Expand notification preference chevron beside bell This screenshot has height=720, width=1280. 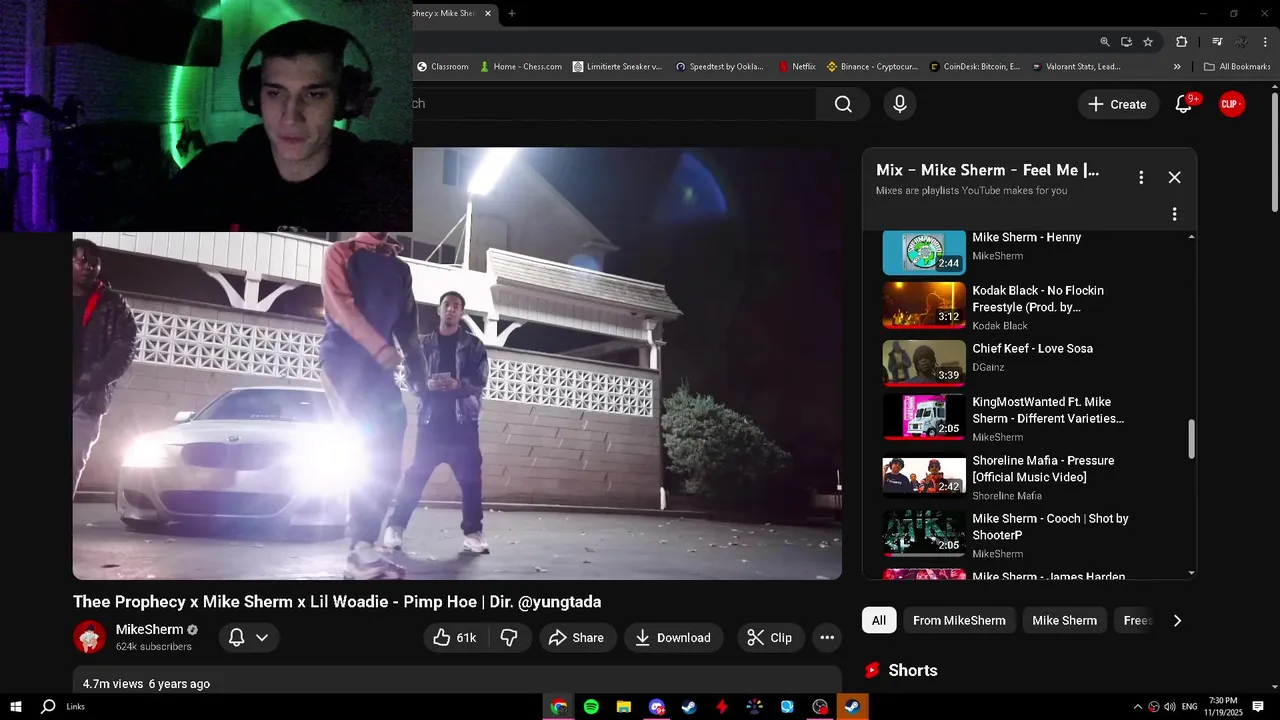(262, 638)
